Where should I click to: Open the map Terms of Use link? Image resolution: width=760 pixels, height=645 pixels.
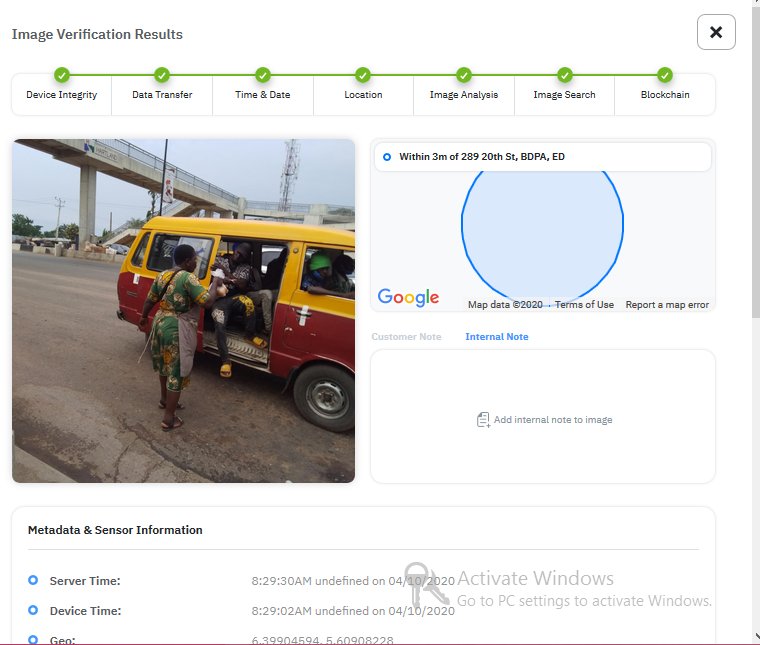[x=584, y=305]
